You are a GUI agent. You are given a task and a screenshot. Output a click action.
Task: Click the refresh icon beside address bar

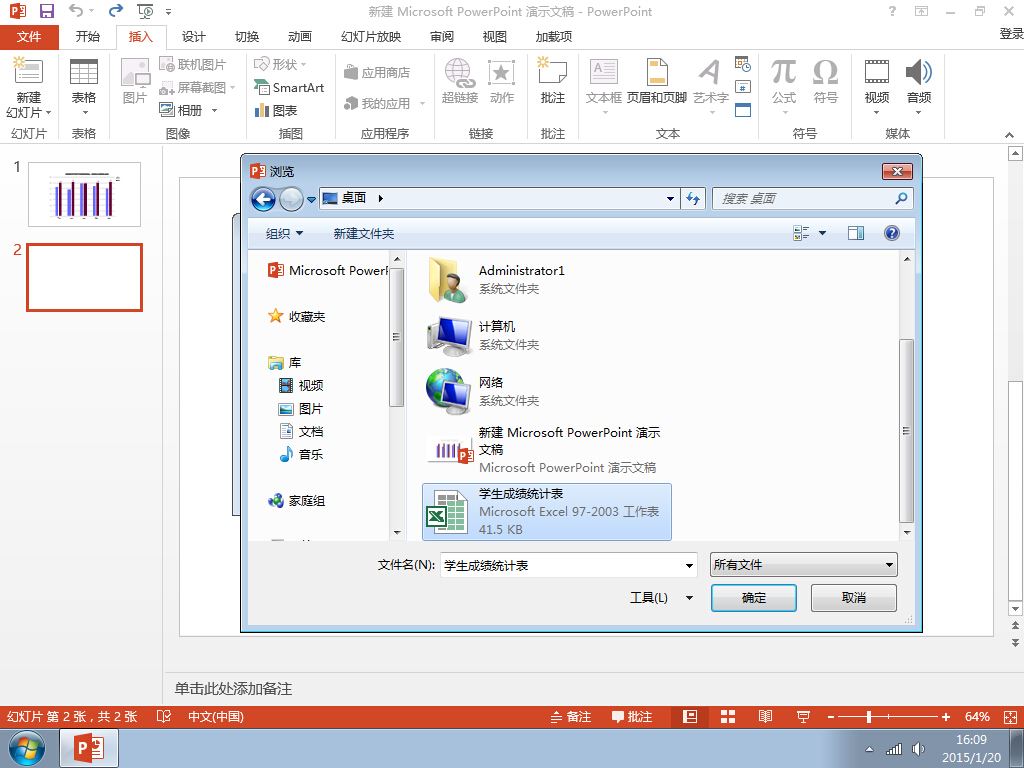[693, 199]
